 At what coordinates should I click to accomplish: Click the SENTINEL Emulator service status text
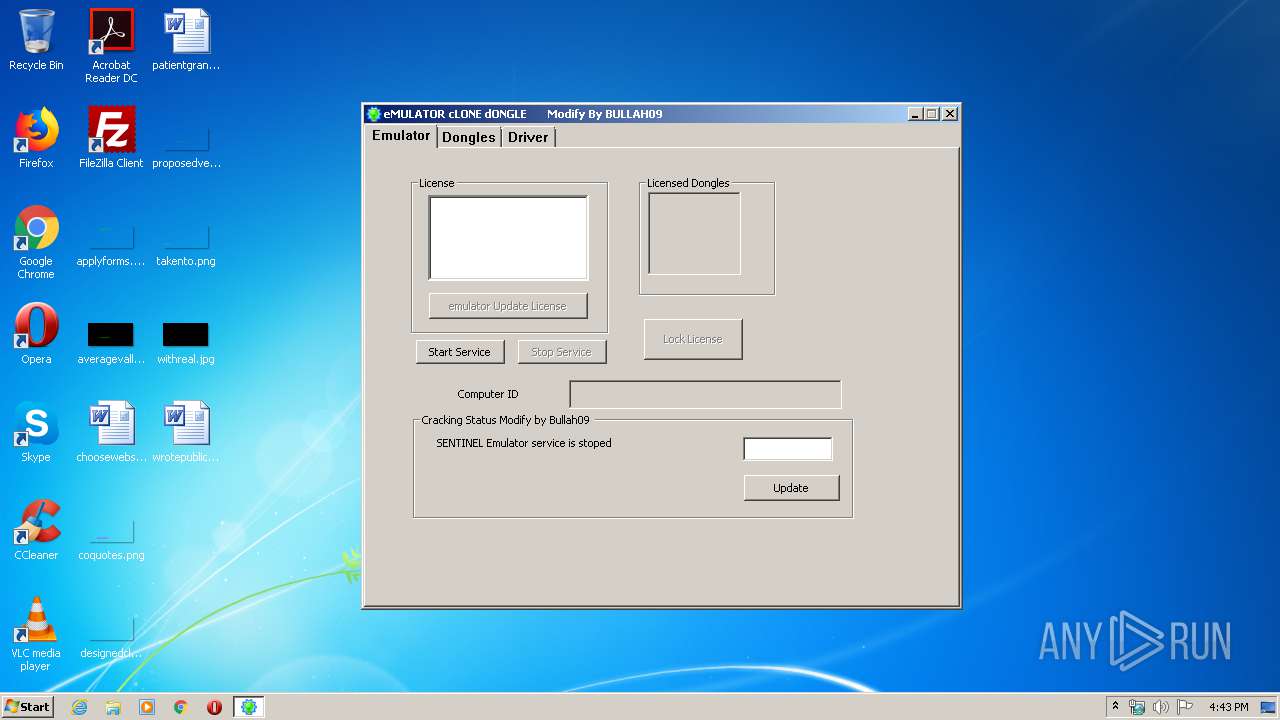524,443
